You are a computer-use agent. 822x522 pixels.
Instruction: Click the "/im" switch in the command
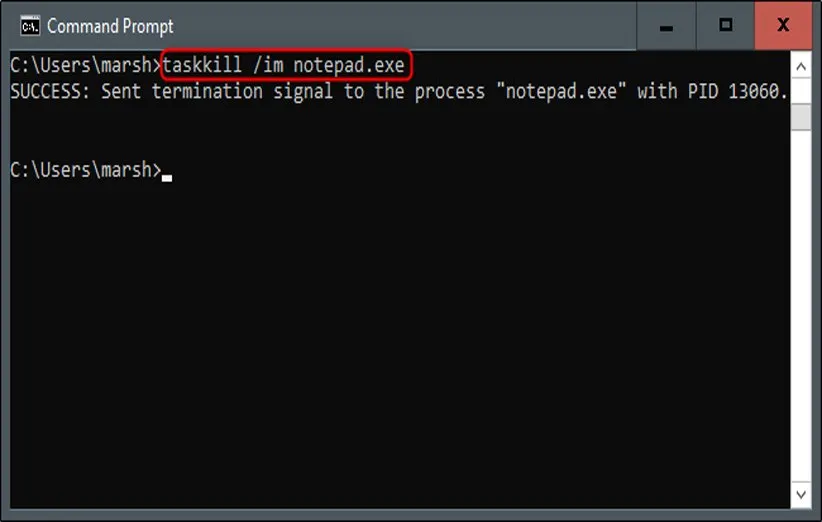267,65
